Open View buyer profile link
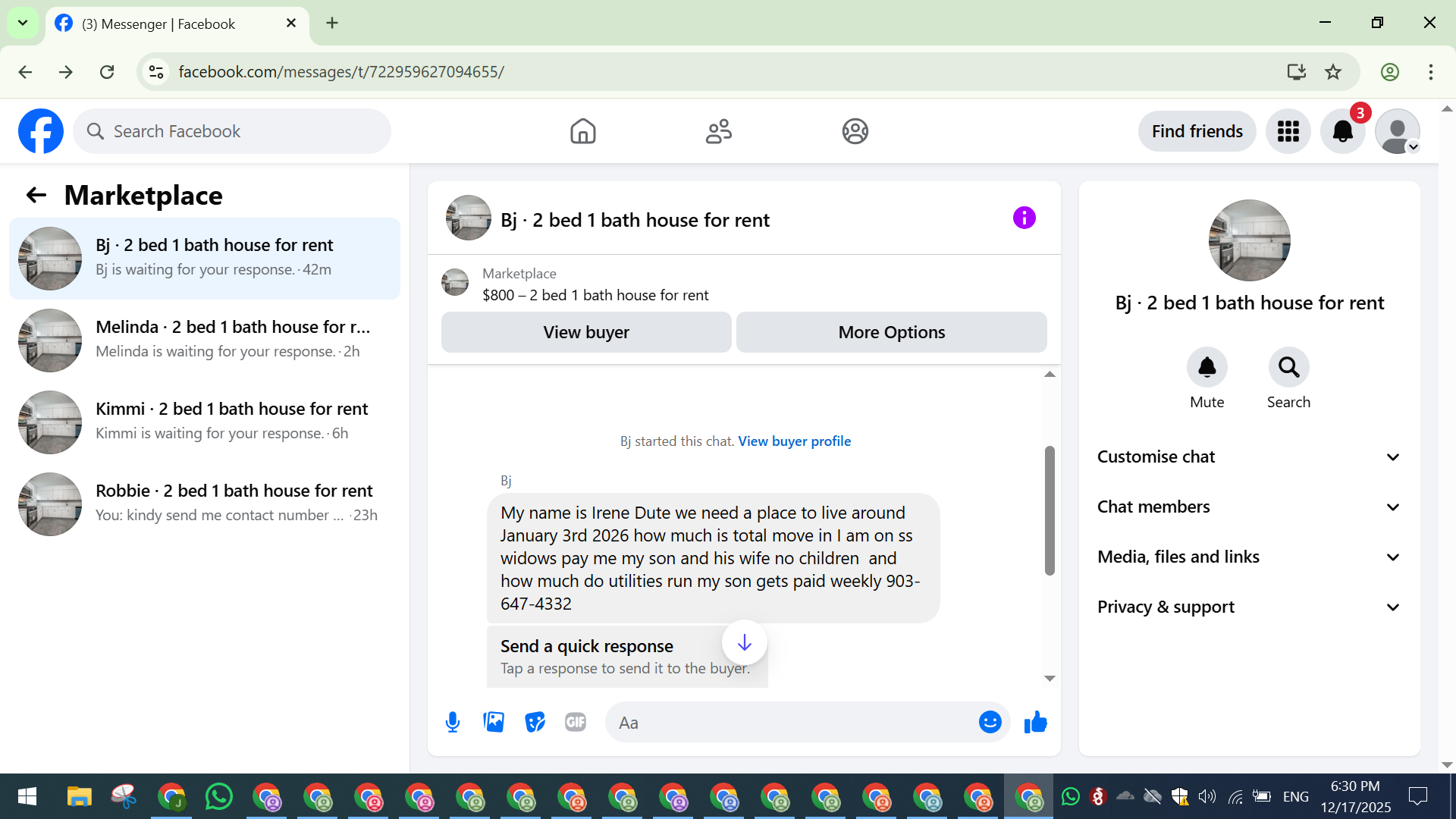1456x819 pixels. tap(794, 441)
